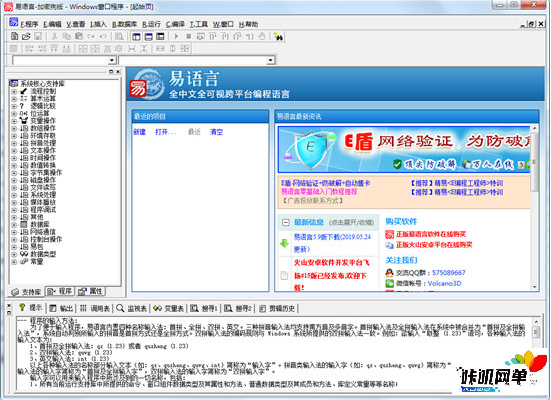This screenshot has width=551, height=400.
Task: Expand the 常量 tree node
Action: [14, 262]
